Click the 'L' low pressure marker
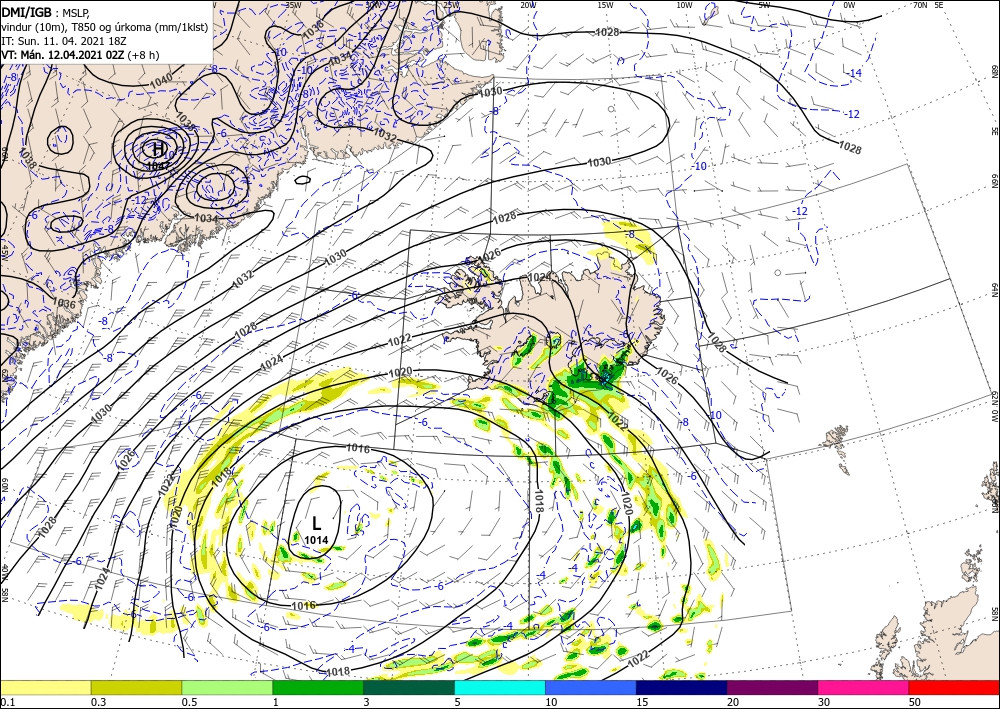 click(316, 523)
